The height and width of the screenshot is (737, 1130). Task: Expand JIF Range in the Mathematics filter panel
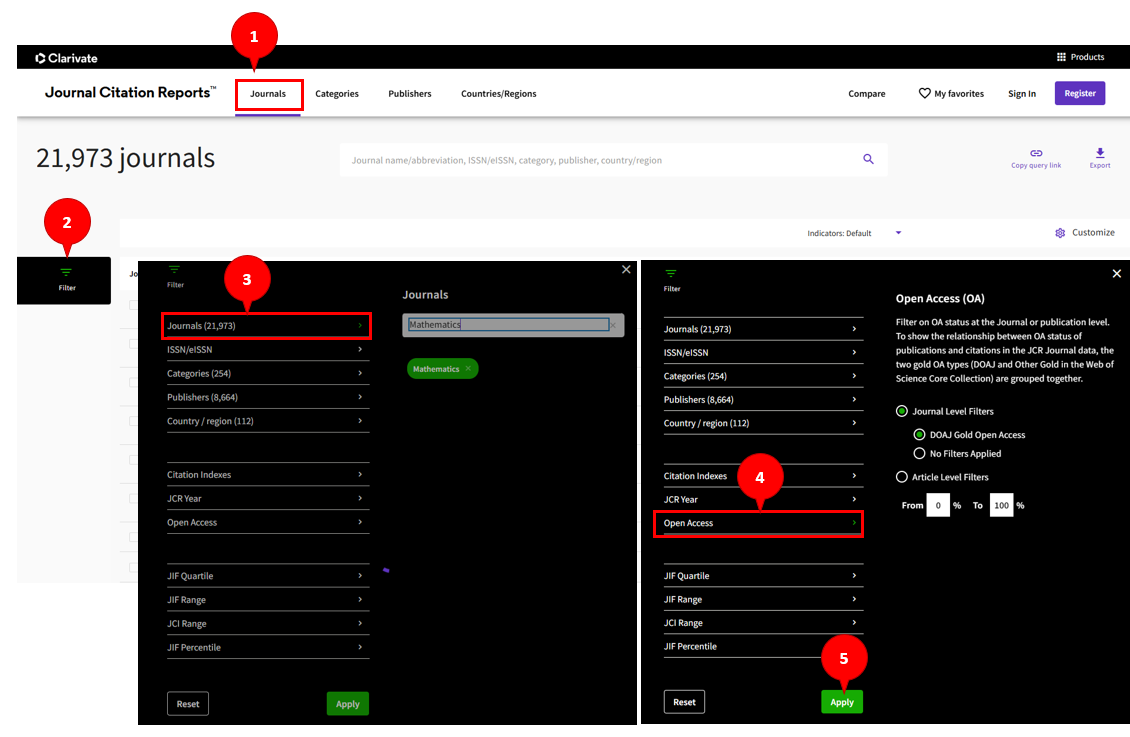pyautogui.click(x=268, y=599)
